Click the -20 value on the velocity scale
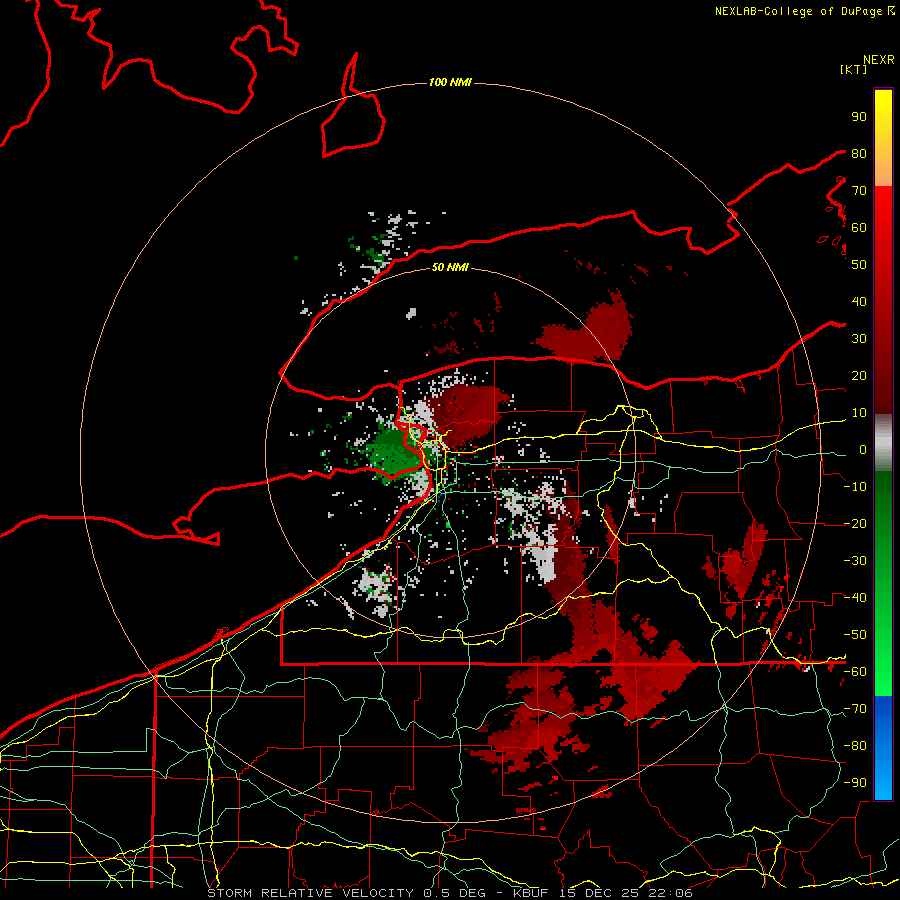The image size is (900, 900). coord(855,523)
